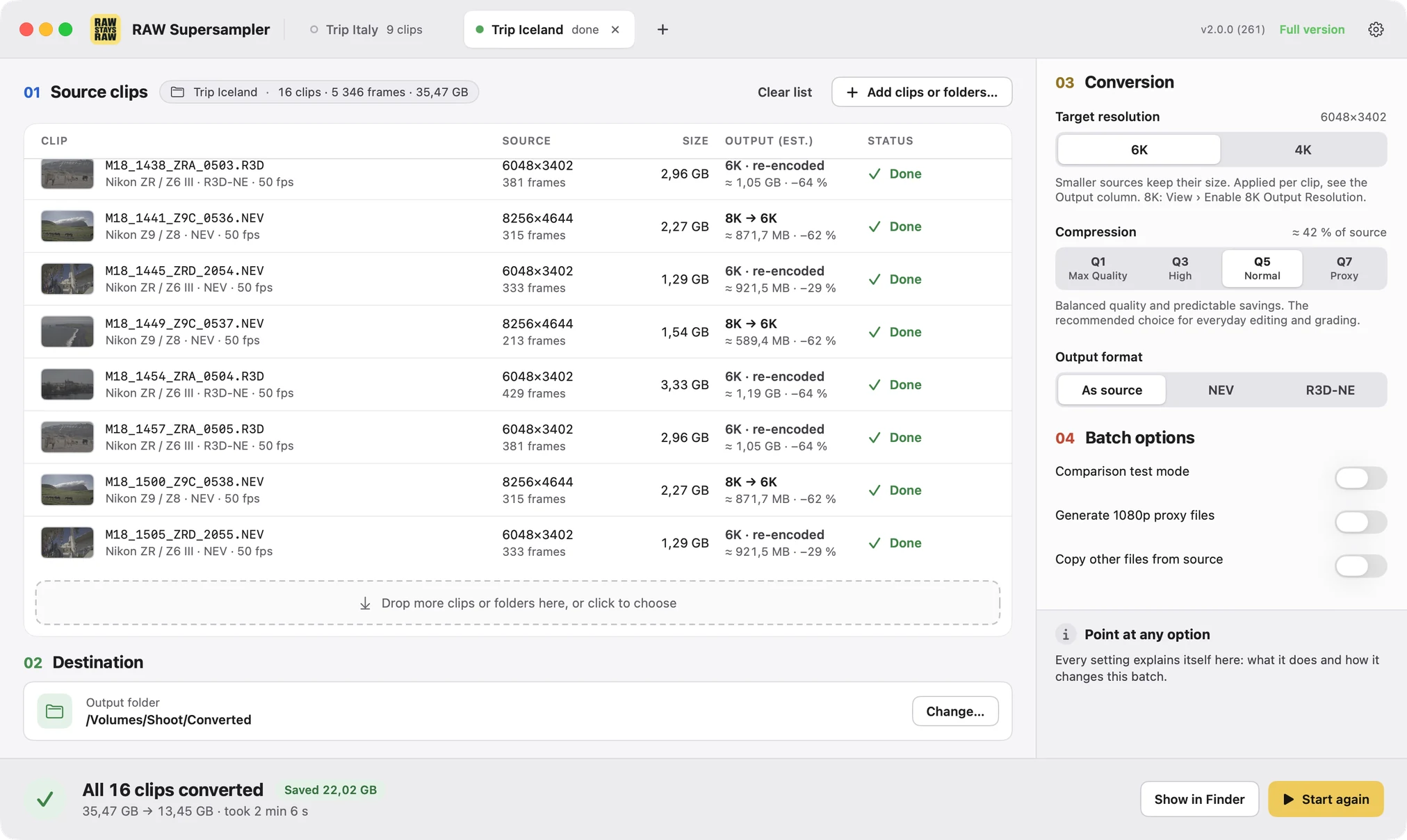Viewport: 1407px width, 840px height.
Task: Close the Trip Iceland tab
Action: coord(615,29)
